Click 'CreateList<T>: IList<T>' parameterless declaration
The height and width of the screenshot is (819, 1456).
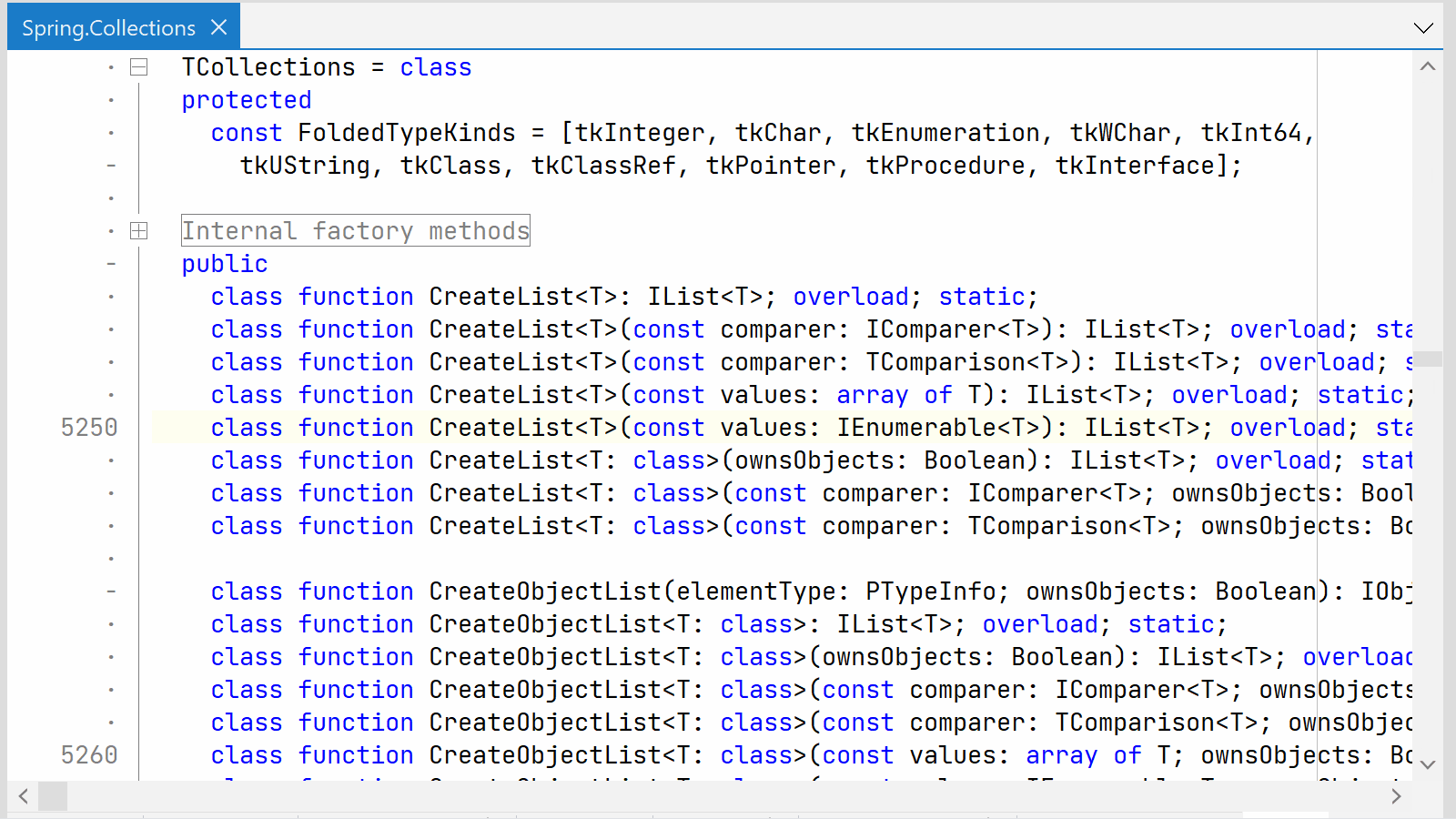(596, 297)
